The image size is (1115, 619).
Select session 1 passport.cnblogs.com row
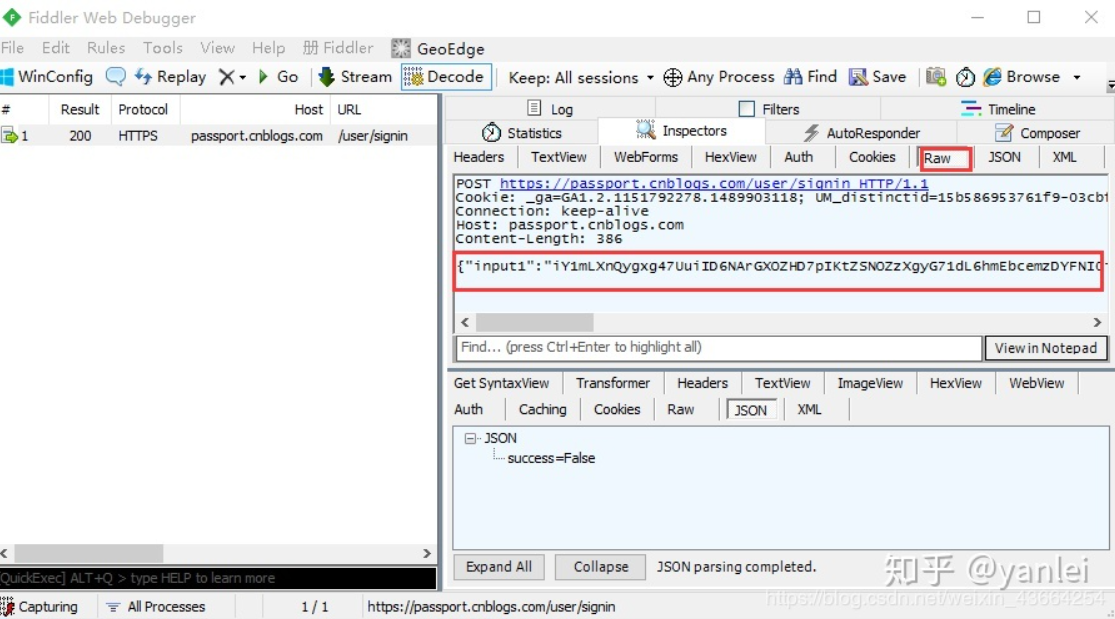[218, 135]
